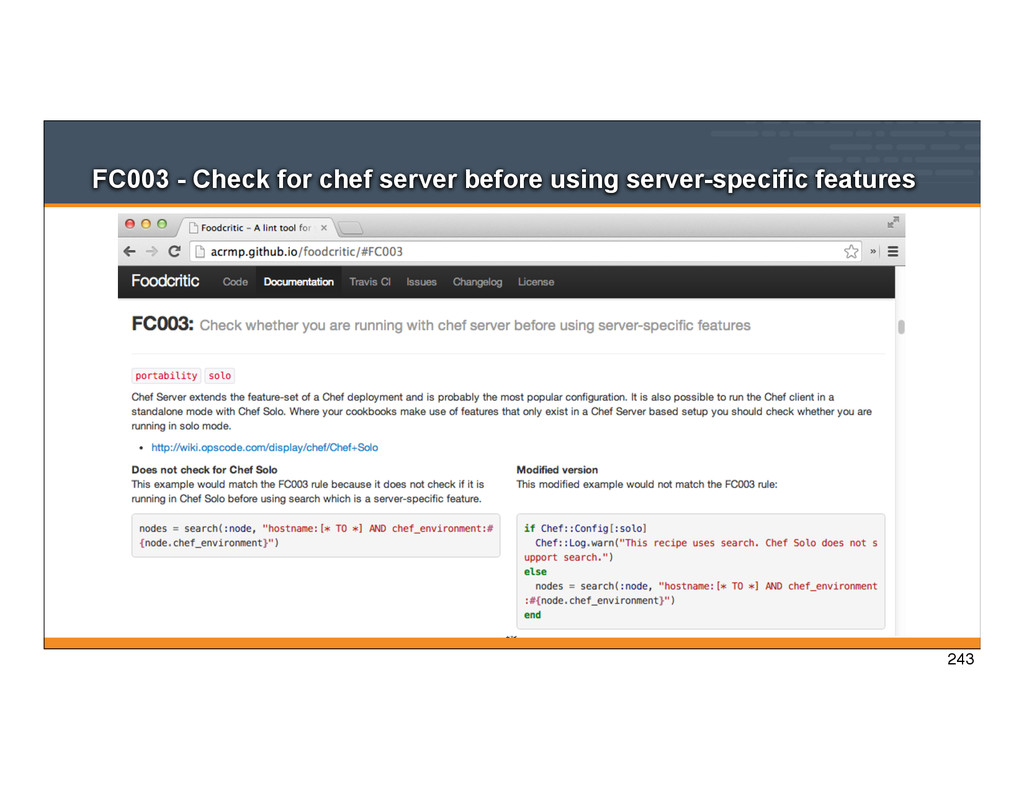The height and width of the screenshot is (791, 1024).
Task: Enter fullscreen with the expand arrows icon
Action: tap(893, 223)
